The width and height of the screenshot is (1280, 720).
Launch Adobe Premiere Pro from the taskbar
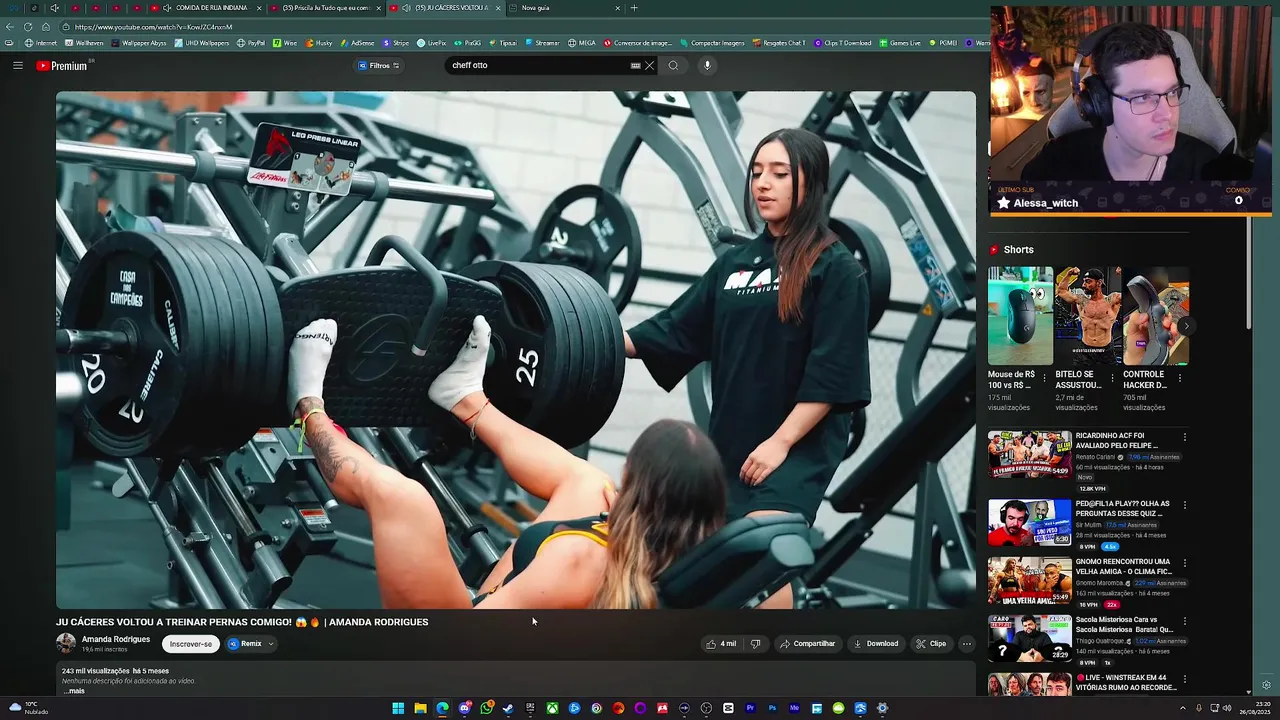[750, 708]
